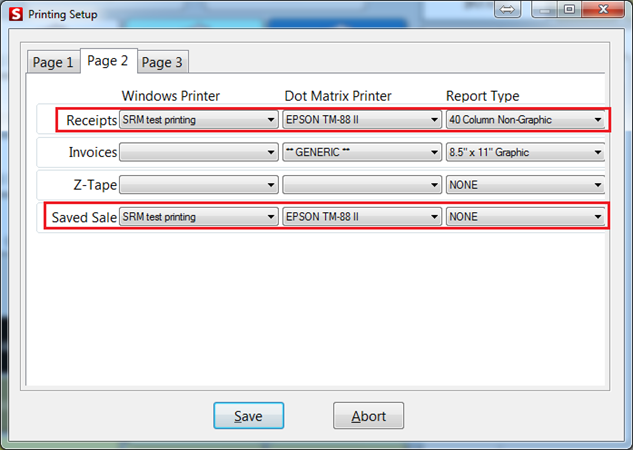Maximize the Printing Setup window
This screenshot has height=450, width=633.
coord(569,9)
